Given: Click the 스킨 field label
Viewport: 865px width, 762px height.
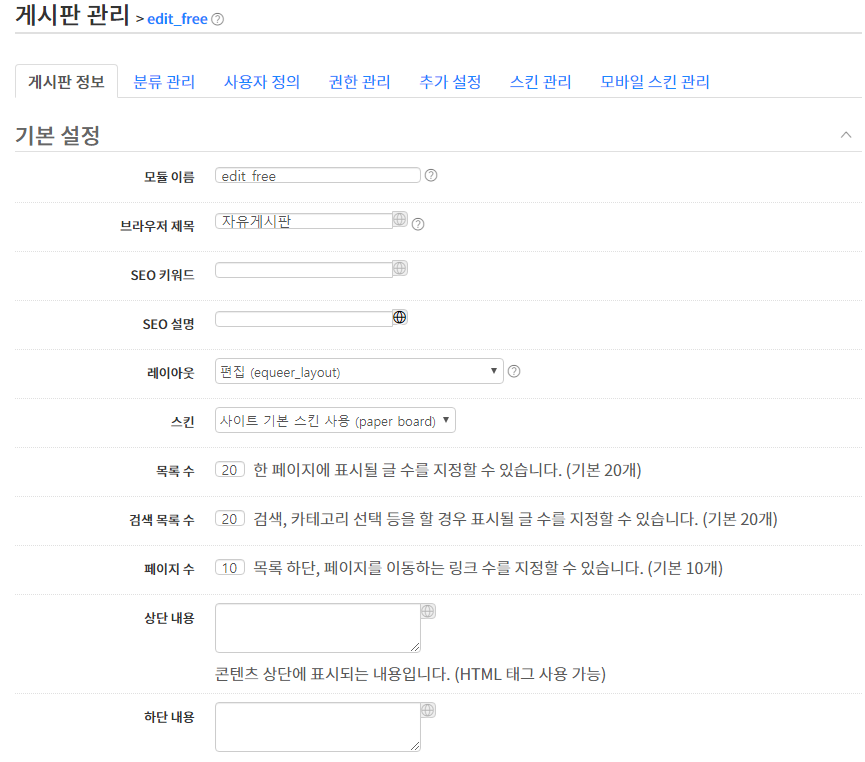Looking at the screenshot, I should (183, 422).
